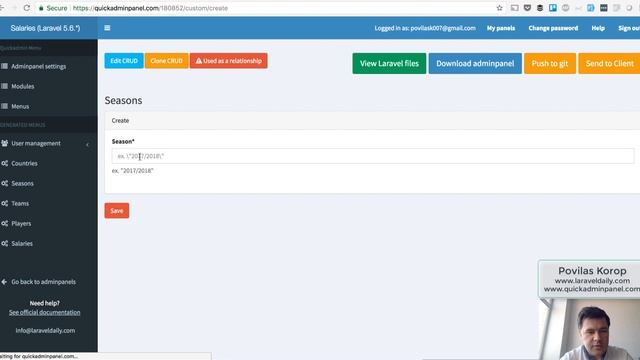Click the Adminpanel settings list icon
This screenshot has height=360, width=640.
coord(4,66)
